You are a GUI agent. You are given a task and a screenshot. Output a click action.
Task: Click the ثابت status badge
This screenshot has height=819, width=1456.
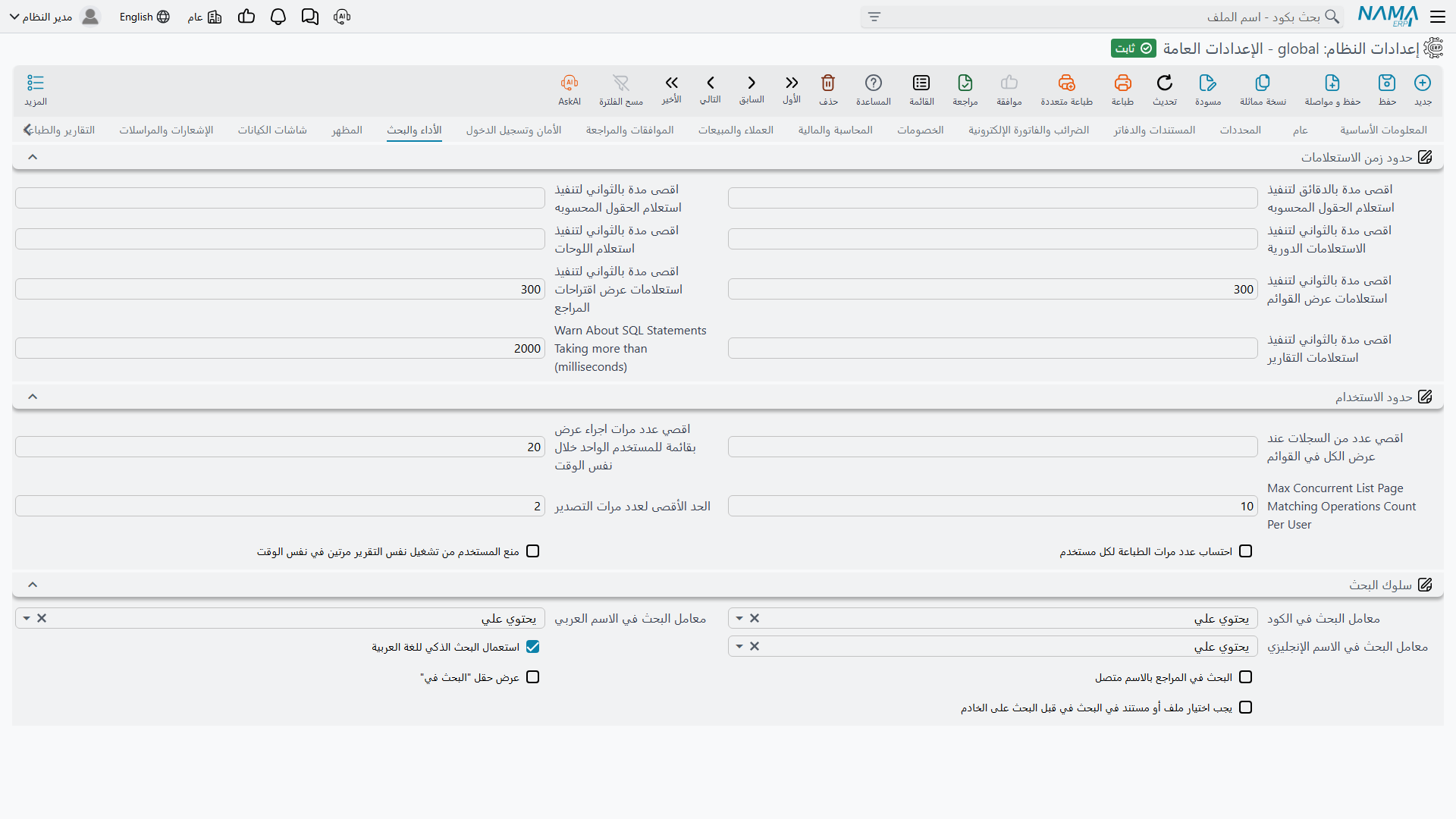1134,49
